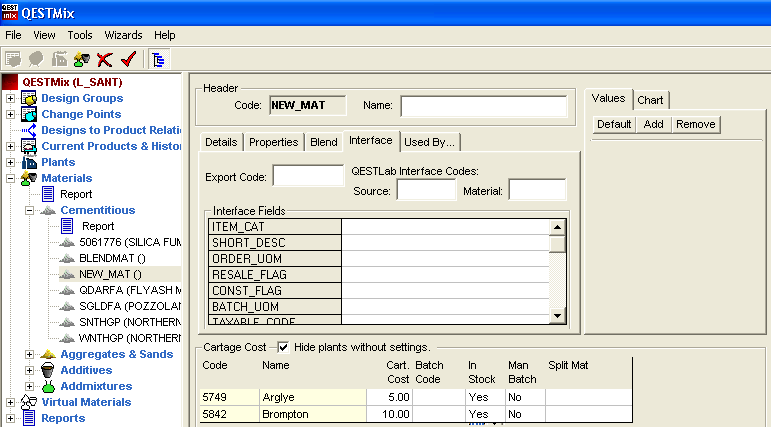
Task: Expand the Virtual Materials node
Action: click(x=11, y=402)
